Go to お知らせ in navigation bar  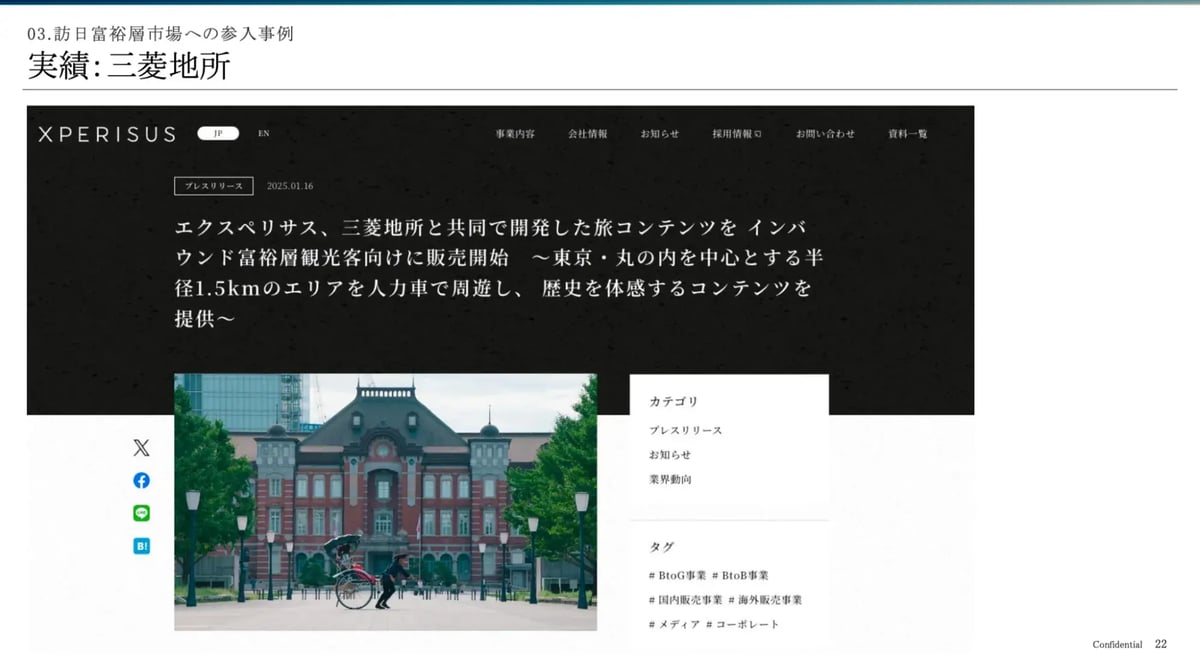[660, 134]
